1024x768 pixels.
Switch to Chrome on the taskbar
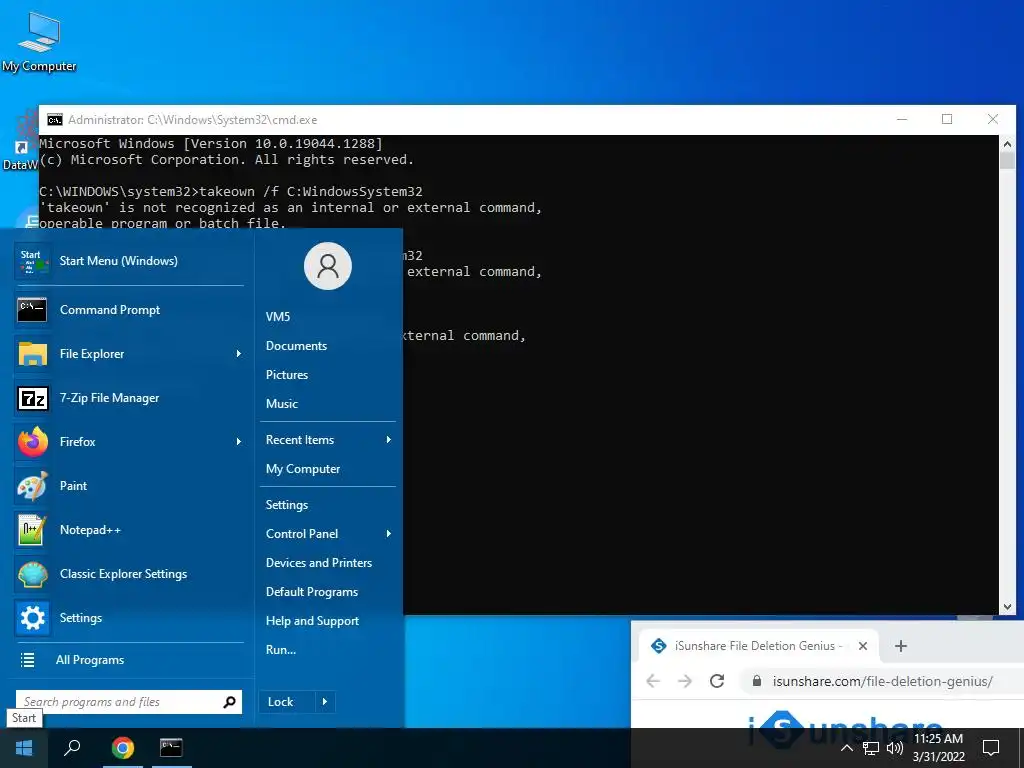(122, 748)
